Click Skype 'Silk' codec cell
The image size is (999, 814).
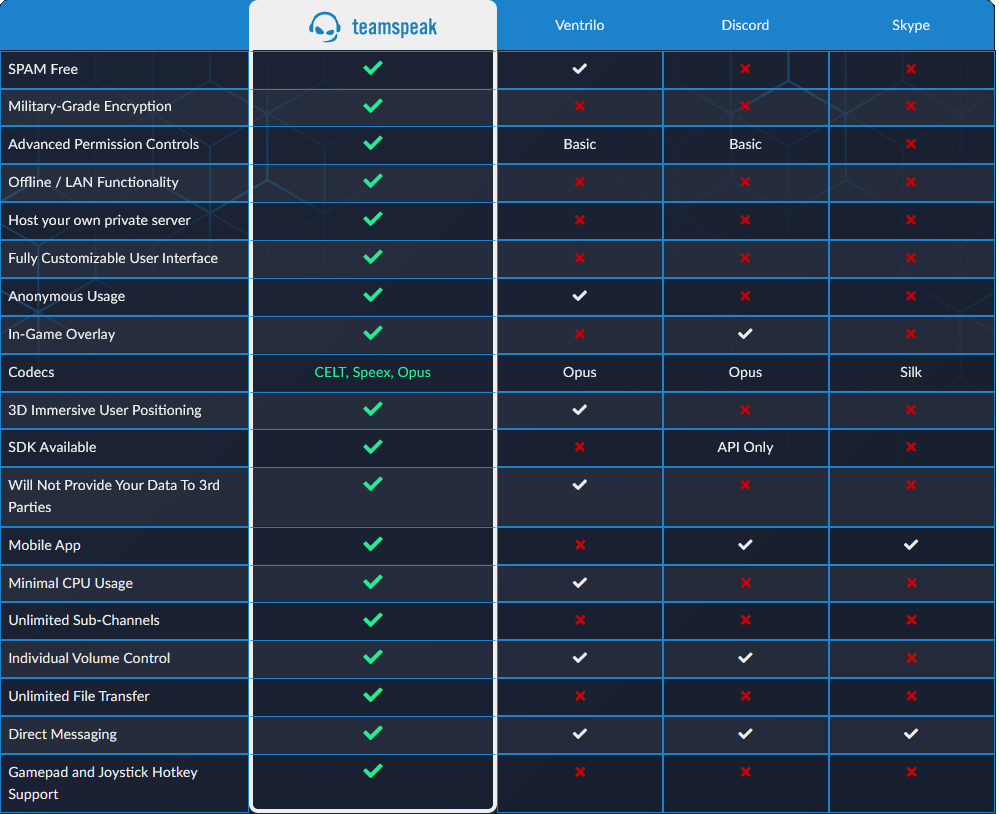click(910, 372)
